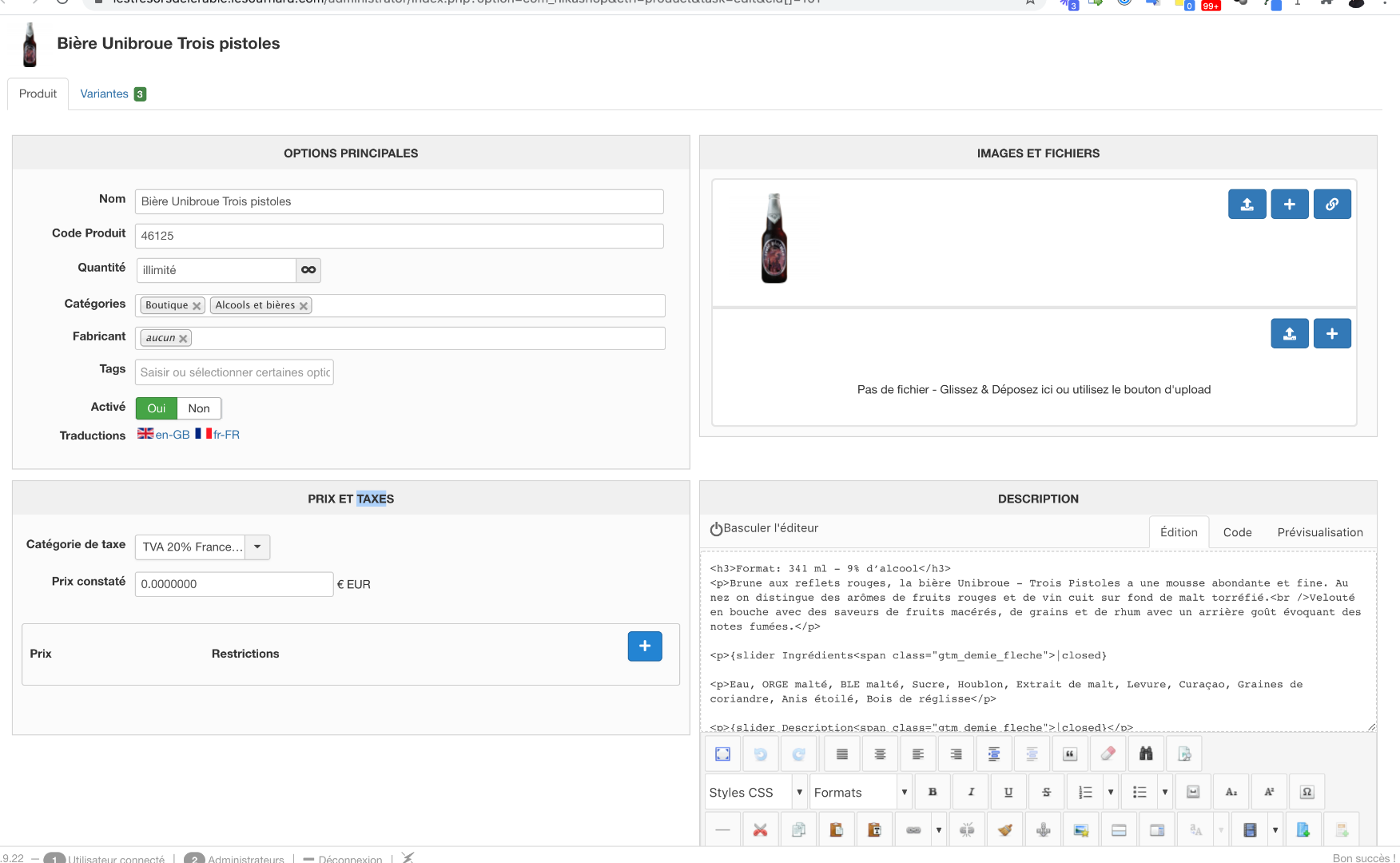Open find and replace binoculars icon
This screenshot has width=1400, height=863.
1146,754
